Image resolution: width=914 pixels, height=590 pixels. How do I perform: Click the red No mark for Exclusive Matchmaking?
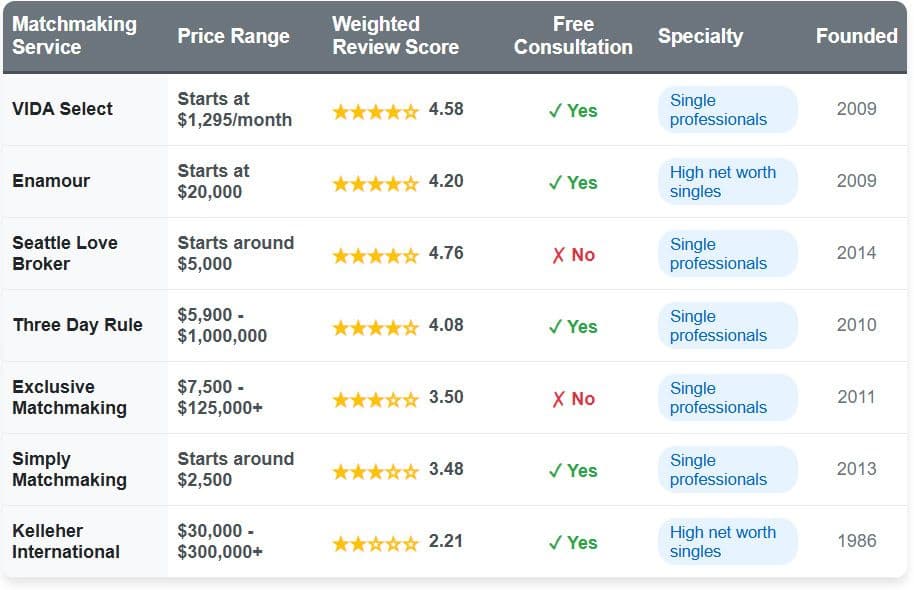coord(573,399)
